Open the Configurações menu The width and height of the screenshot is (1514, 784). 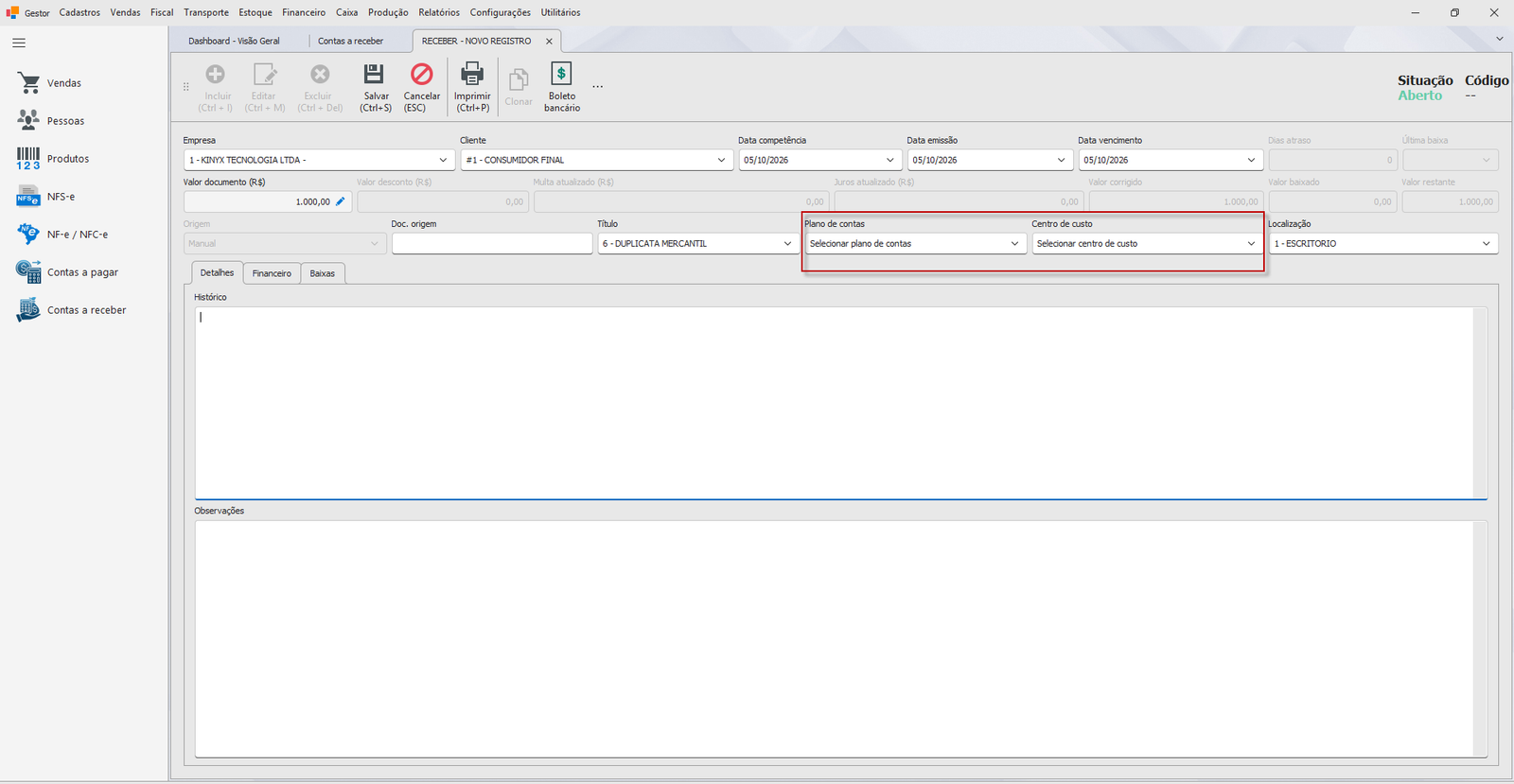501,12
